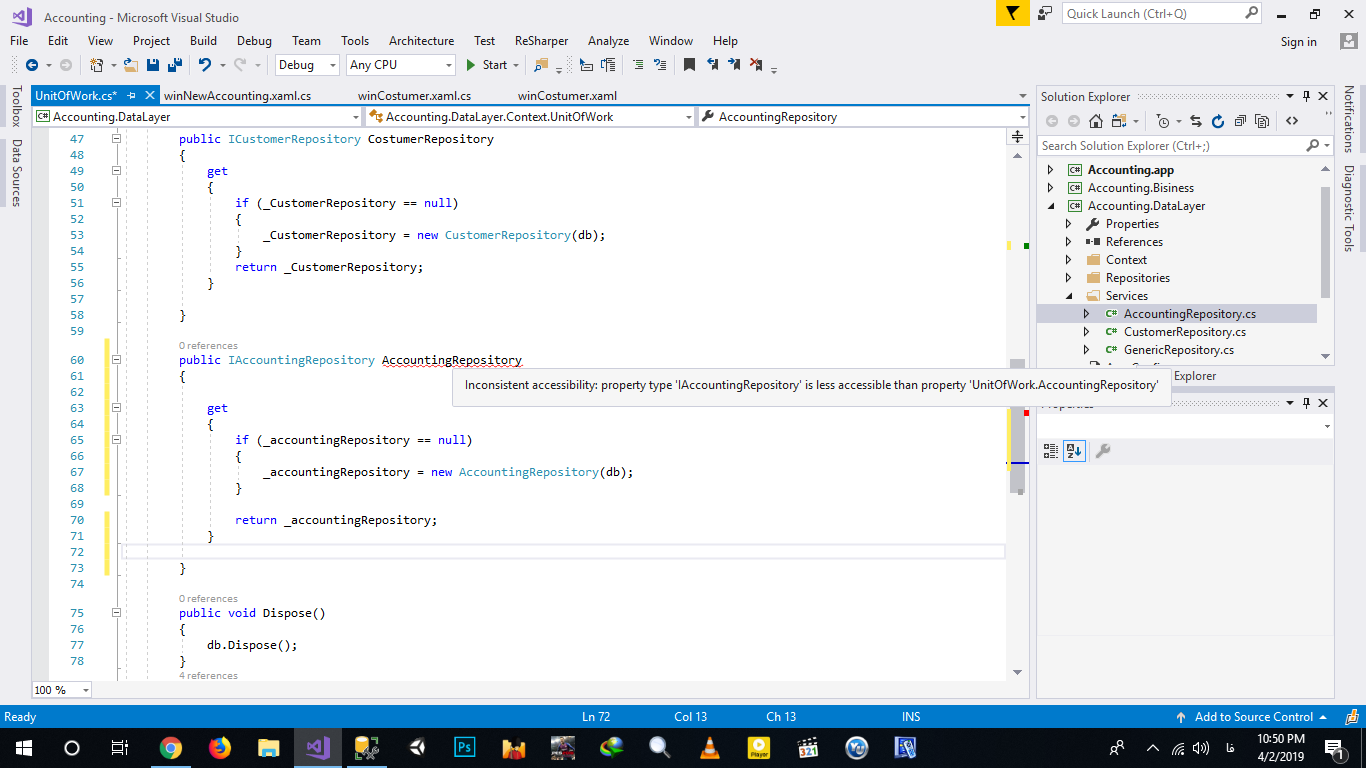Click the Navigate Backward toolbar arrow
1366x768 pixels.
click(x=32, y=65)
